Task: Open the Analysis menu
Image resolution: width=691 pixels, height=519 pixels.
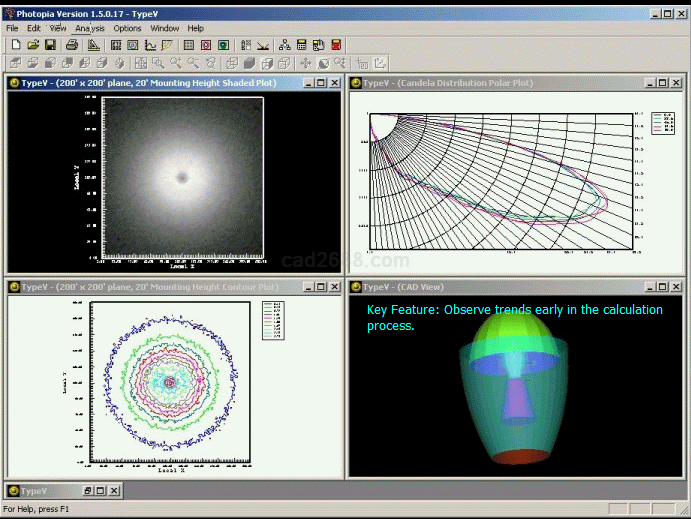Action: (90, 28)
